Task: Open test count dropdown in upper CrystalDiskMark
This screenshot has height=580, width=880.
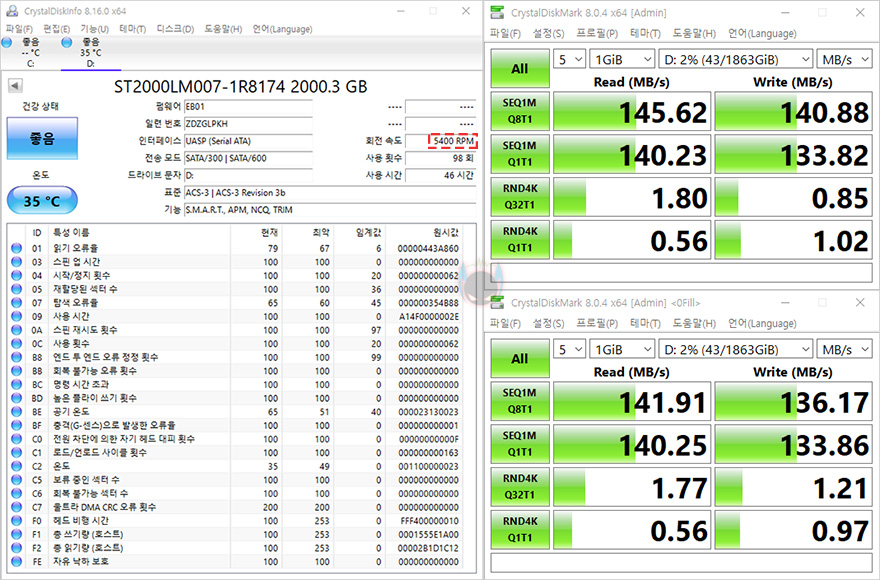Action: pyautogui.click(x=569, y=59)
